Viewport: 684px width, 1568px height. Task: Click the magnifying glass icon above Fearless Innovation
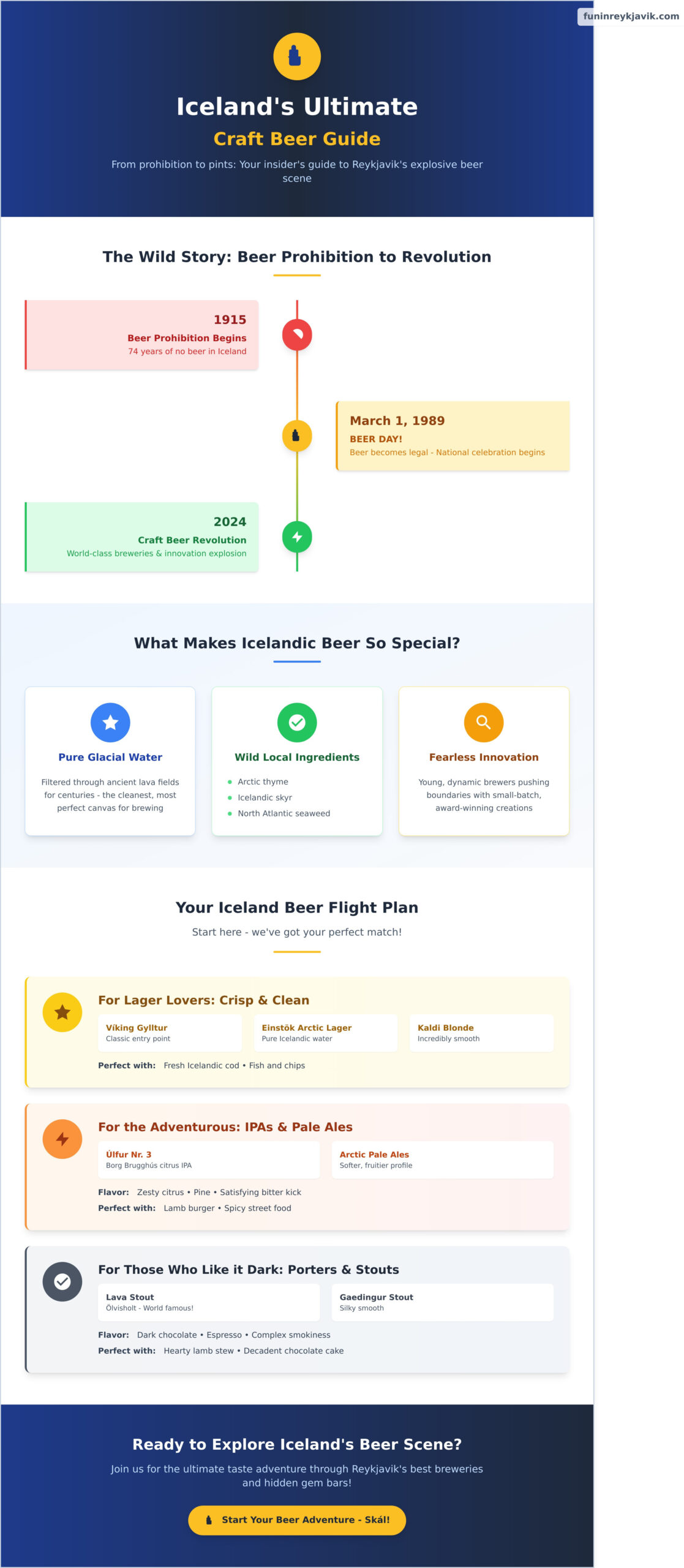(484, 722)
